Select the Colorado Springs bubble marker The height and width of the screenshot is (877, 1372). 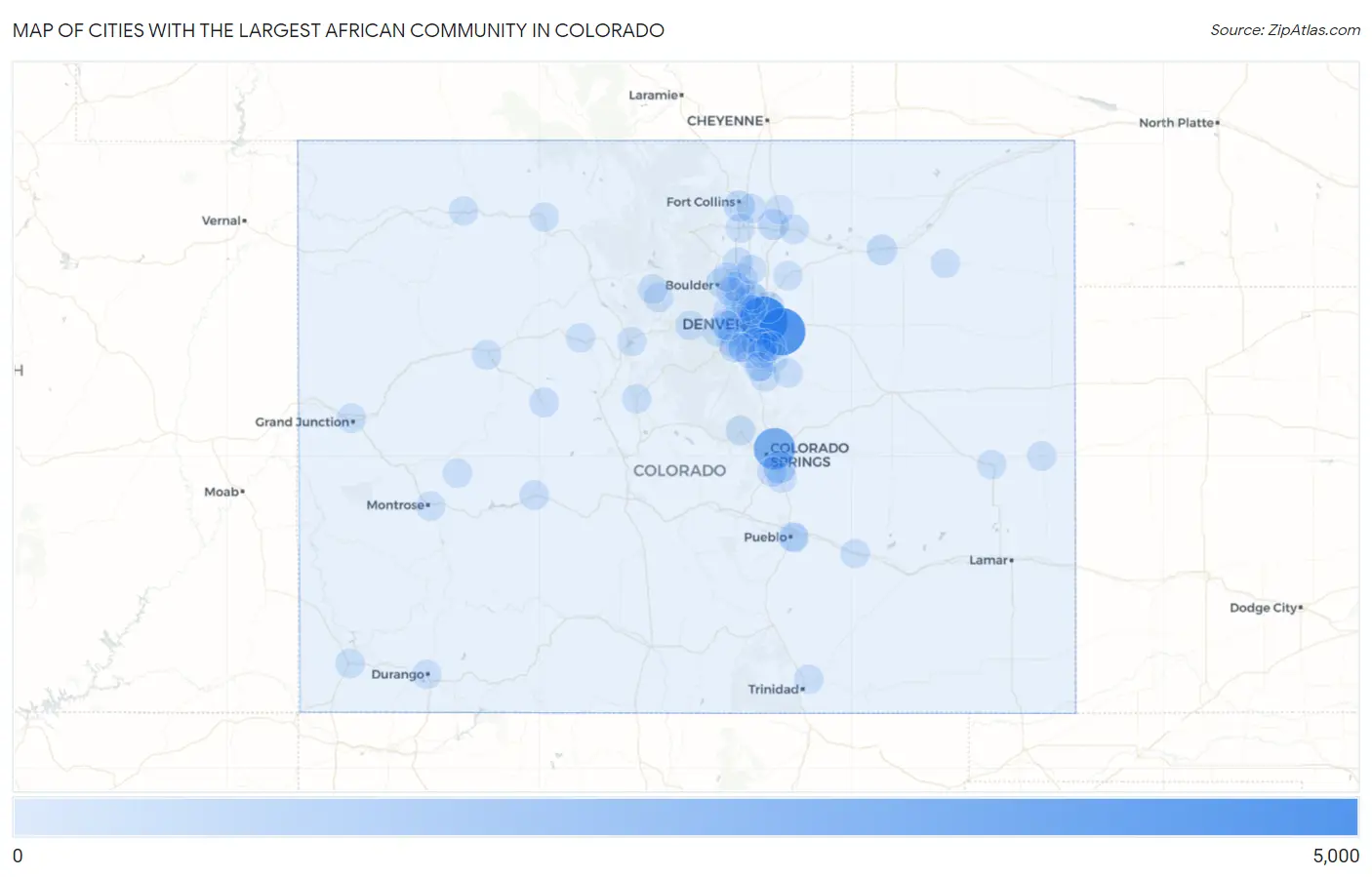point(774,449)
